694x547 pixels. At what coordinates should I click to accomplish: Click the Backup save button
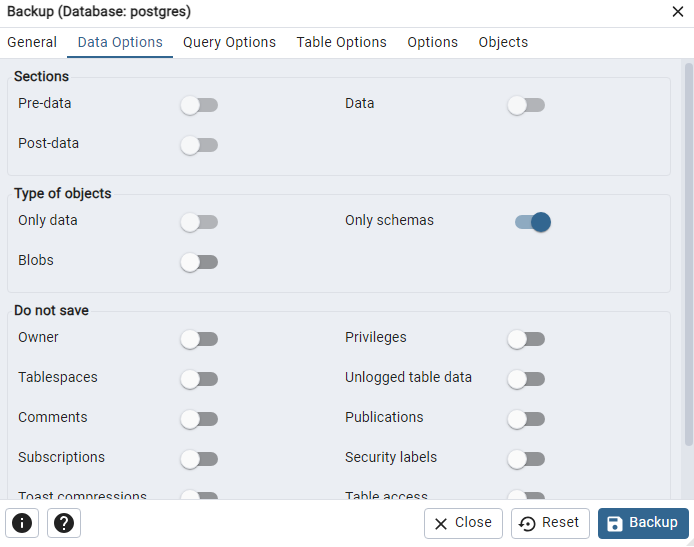tap(643, 523)
